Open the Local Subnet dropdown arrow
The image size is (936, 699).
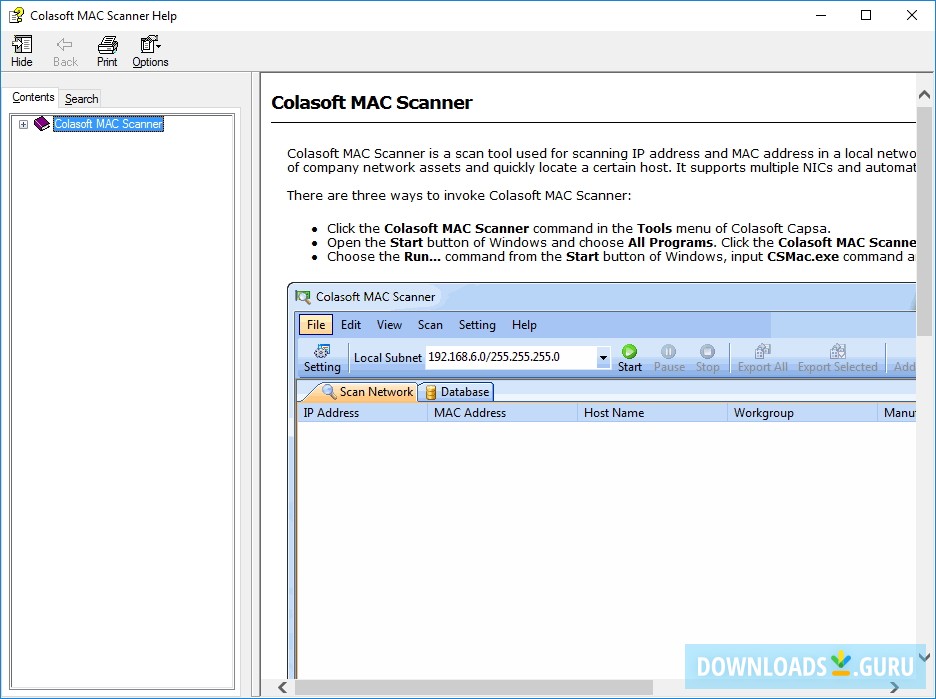[x=604, y=358]
